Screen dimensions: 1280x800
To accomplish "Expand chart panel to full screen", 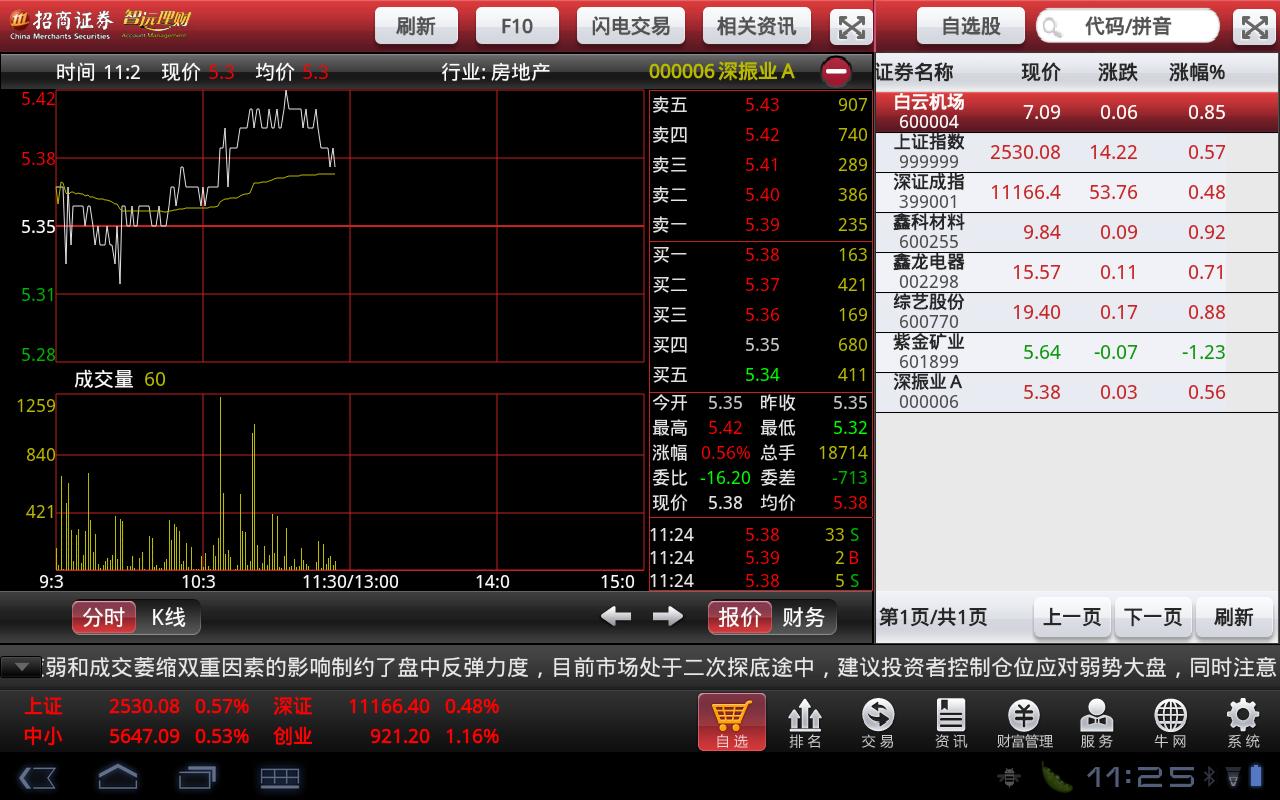I will coord(851,27).
